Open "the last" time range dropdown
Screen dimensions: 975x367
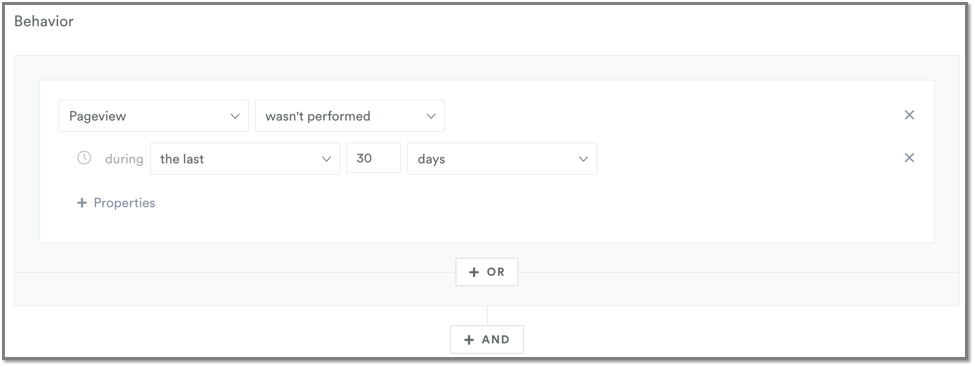(x=245, y=159)
